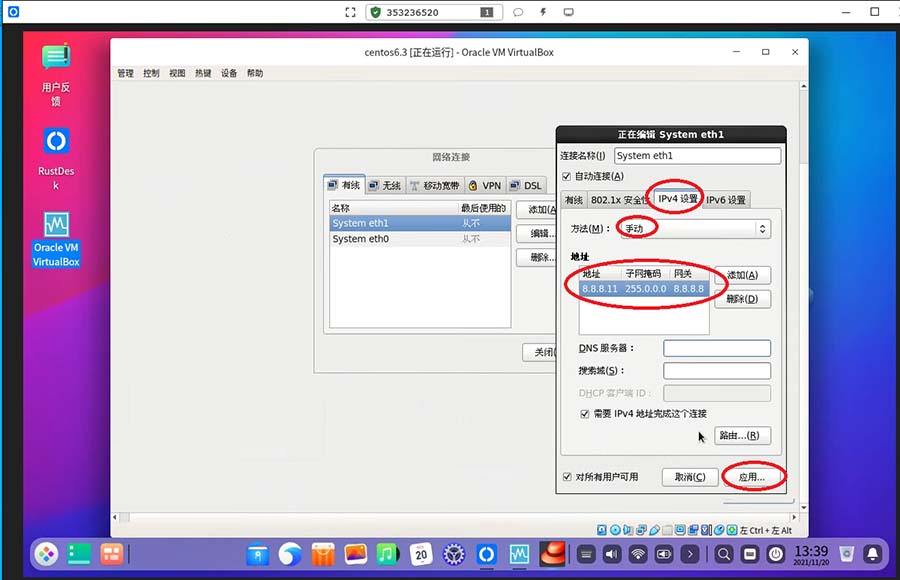Click the green shield icon beside 353236520
The image size is (900, 580).
[375, 12]
